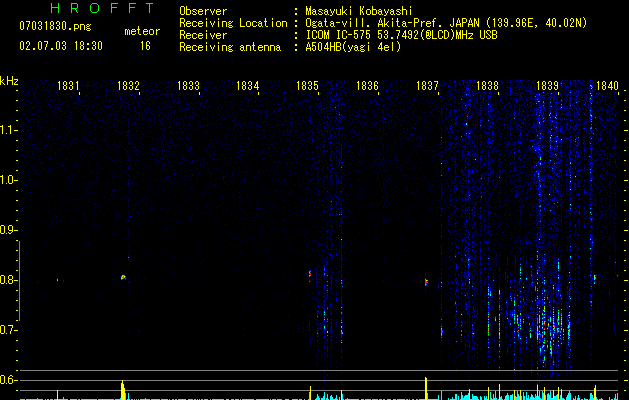This screenshot has height=400, width=629.
Task: Click the Ogata-vill. Akita-Pref. JAPAN location text
Action: (x=446, y=23)
